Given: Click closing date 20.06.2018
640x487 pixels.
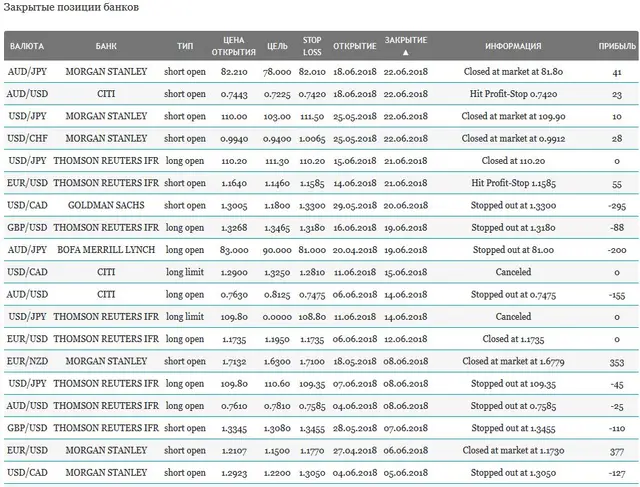Looking at the screenshot, I should 406,206.
